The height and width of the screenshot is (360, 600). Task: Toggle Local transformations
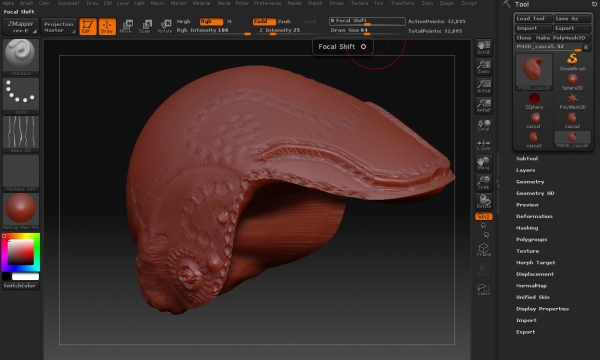[484, 125]
